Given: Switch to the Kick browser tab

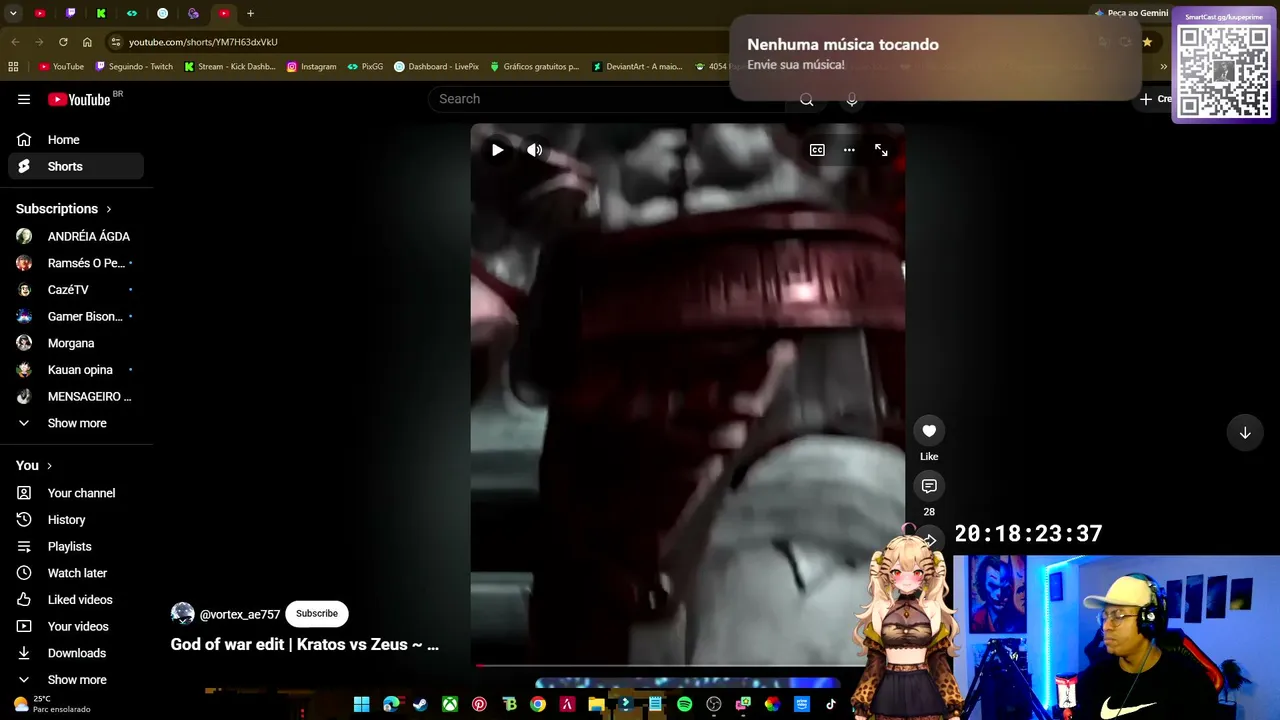Looking at the screenshot, I should click(101, 13).
